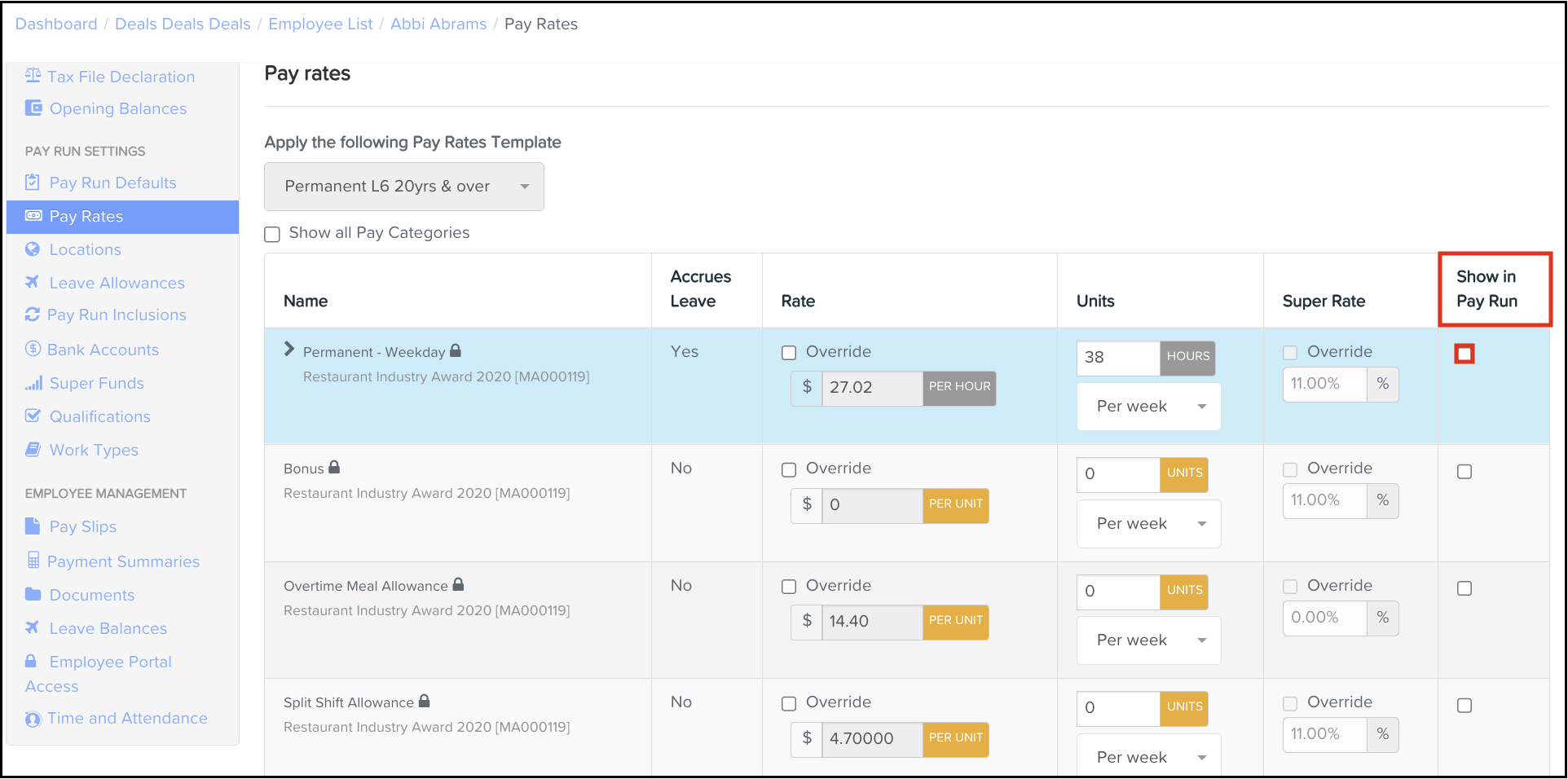Click the Pay Run Inclusions refresh icon
The height and width of the screenshot is (779, 1568).
tap(33, 315)
